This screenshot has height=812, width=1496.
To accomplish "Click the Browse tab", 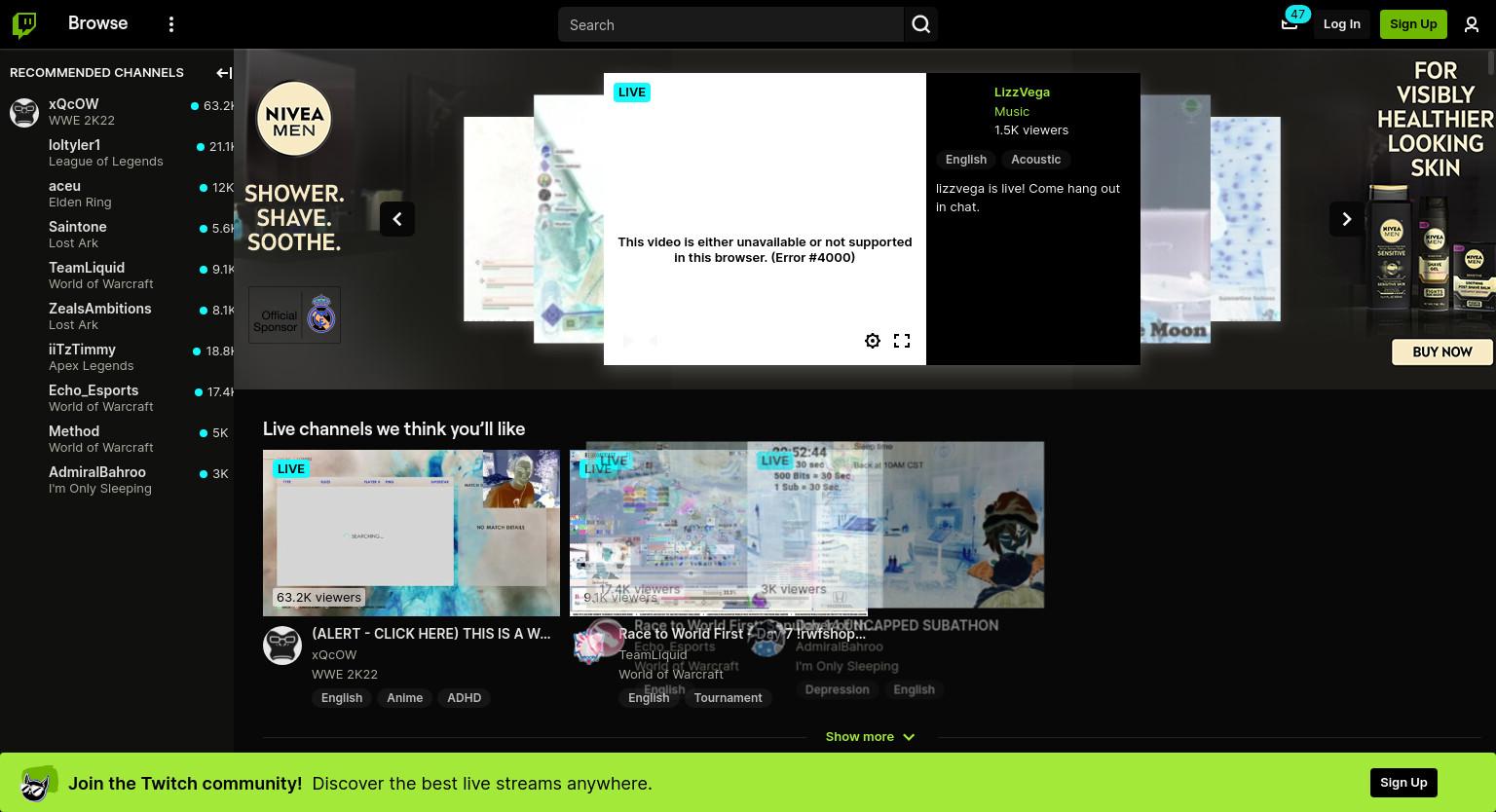I will coord(98,23).
